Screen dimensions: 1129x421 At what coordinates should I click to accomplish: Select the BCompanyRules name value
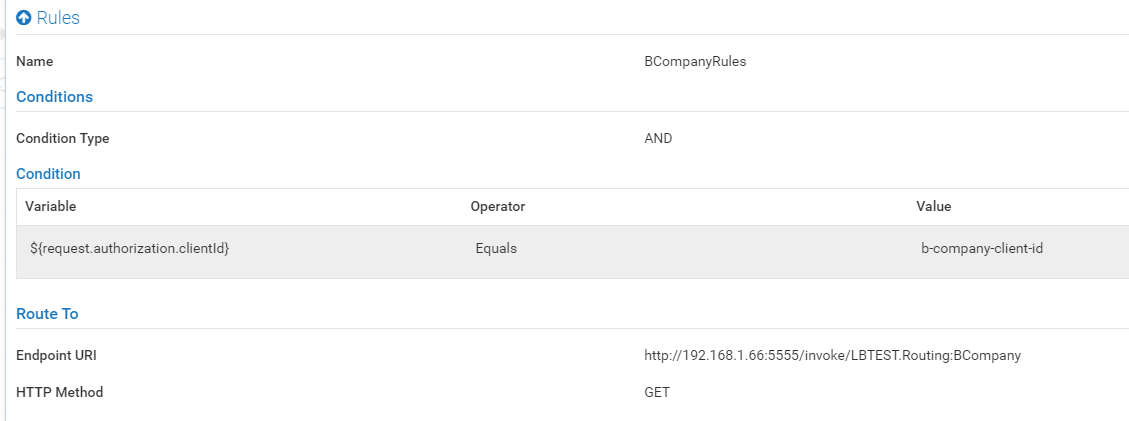tap(695, 61)
